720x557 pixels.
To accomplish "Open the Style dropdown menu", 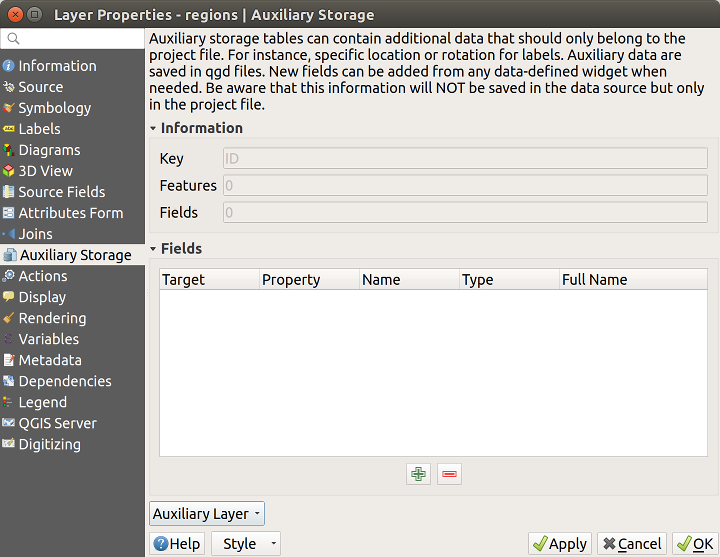I will pos(246,544).
